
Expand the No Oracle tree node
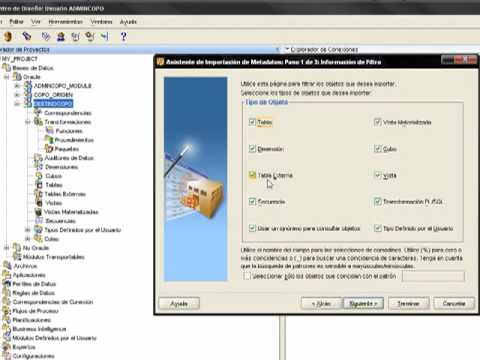pos(6,248)
